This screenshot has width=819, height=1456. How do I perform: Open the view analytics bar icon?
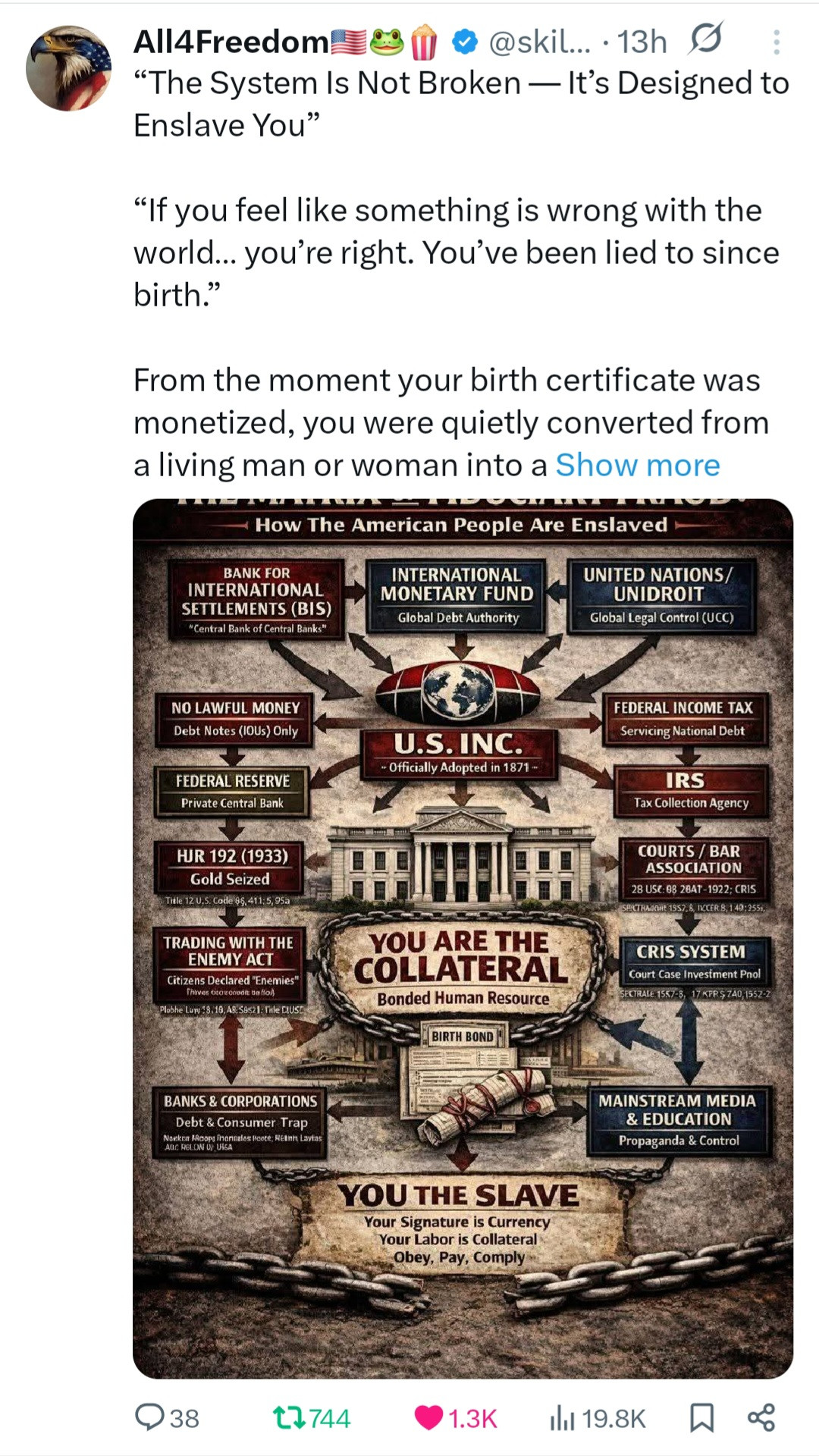click(x=561, y=1417)
